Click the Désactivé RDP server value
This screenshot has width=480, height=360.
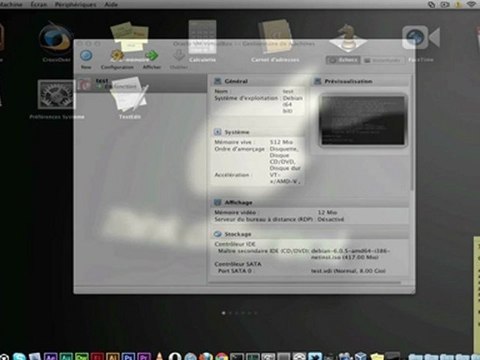point(330,219)
